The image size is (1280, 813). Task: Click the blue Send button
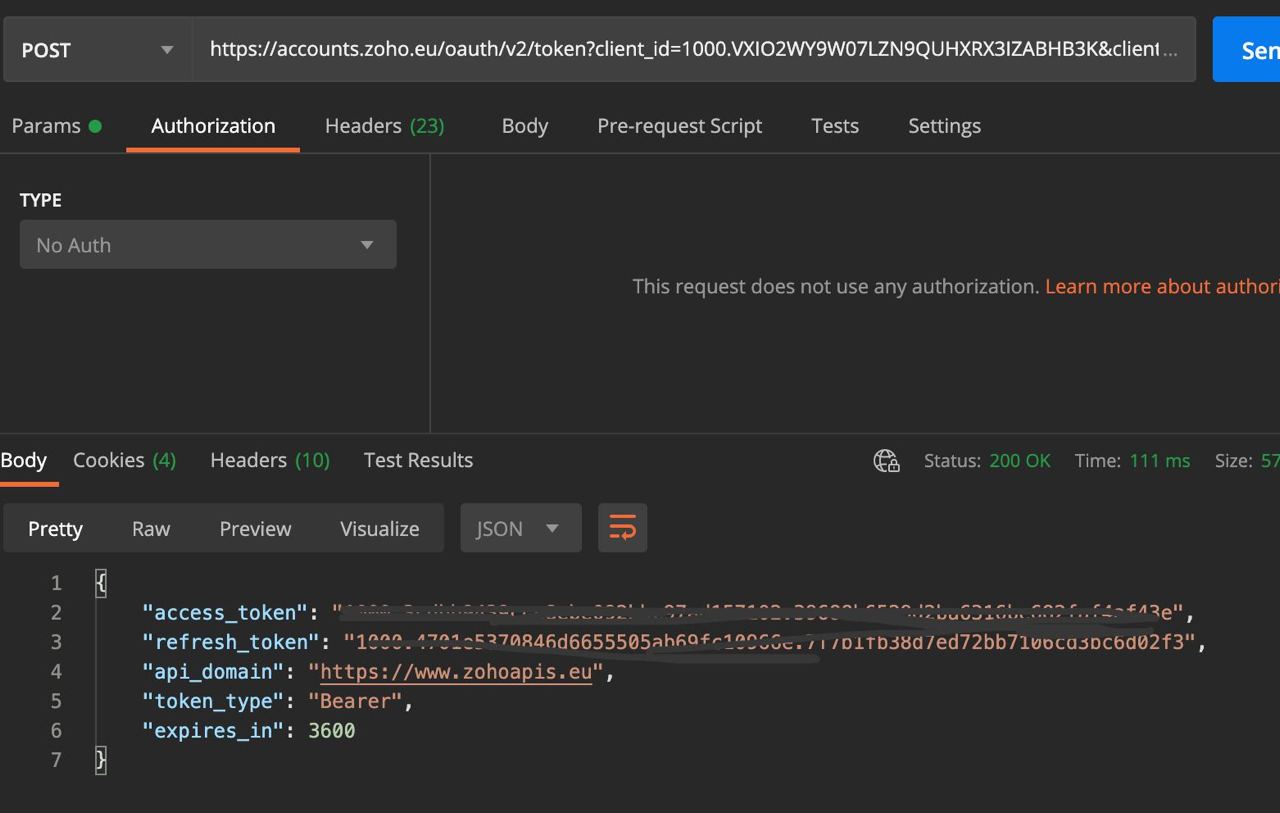click(x=1247, y=49)
